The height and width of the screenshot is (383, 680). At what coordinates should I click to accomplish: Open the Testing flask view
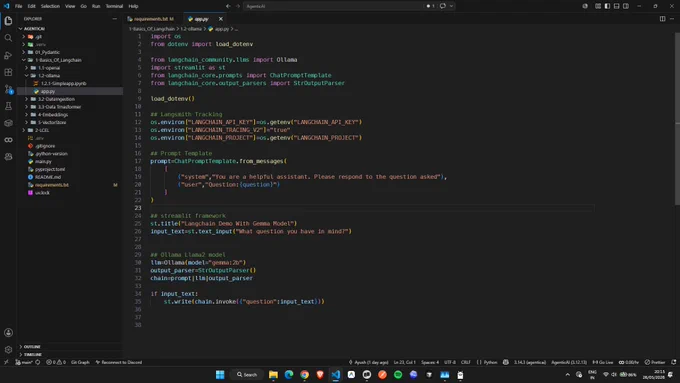tap(8, 106)
